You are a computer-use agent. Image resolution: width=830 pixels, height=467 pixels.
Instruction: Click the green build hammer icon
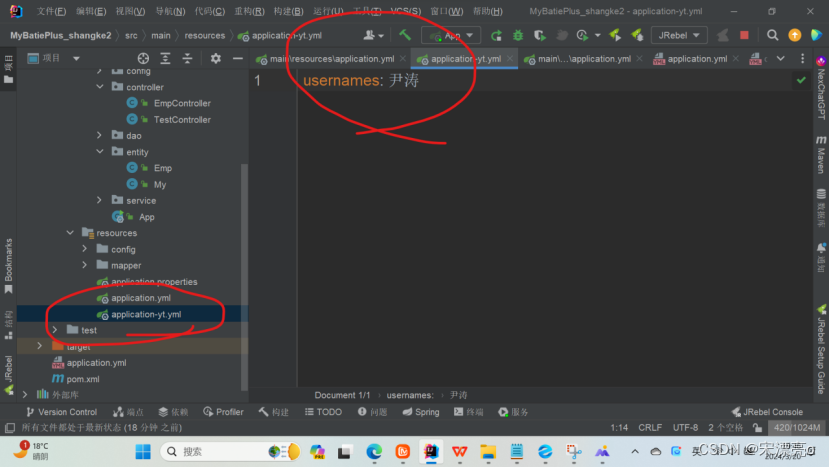pyautogui.click(x=405, y=35)
